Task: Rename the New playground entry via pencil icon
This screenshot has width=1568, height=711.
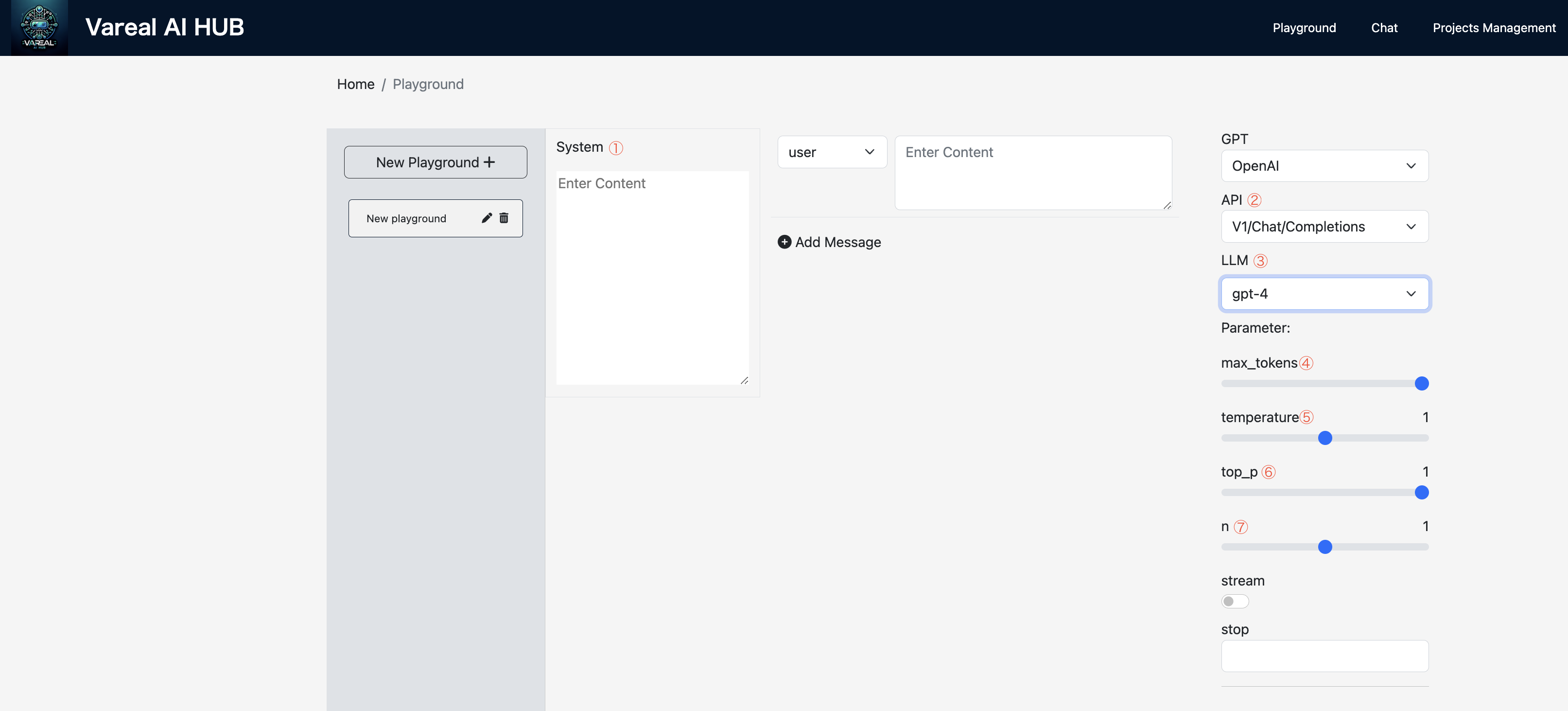Action: click(x=487, y=218)
